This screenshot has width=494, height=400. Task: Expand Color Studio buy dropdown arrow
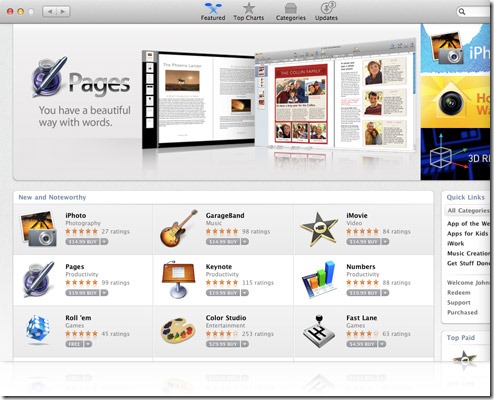245,344
